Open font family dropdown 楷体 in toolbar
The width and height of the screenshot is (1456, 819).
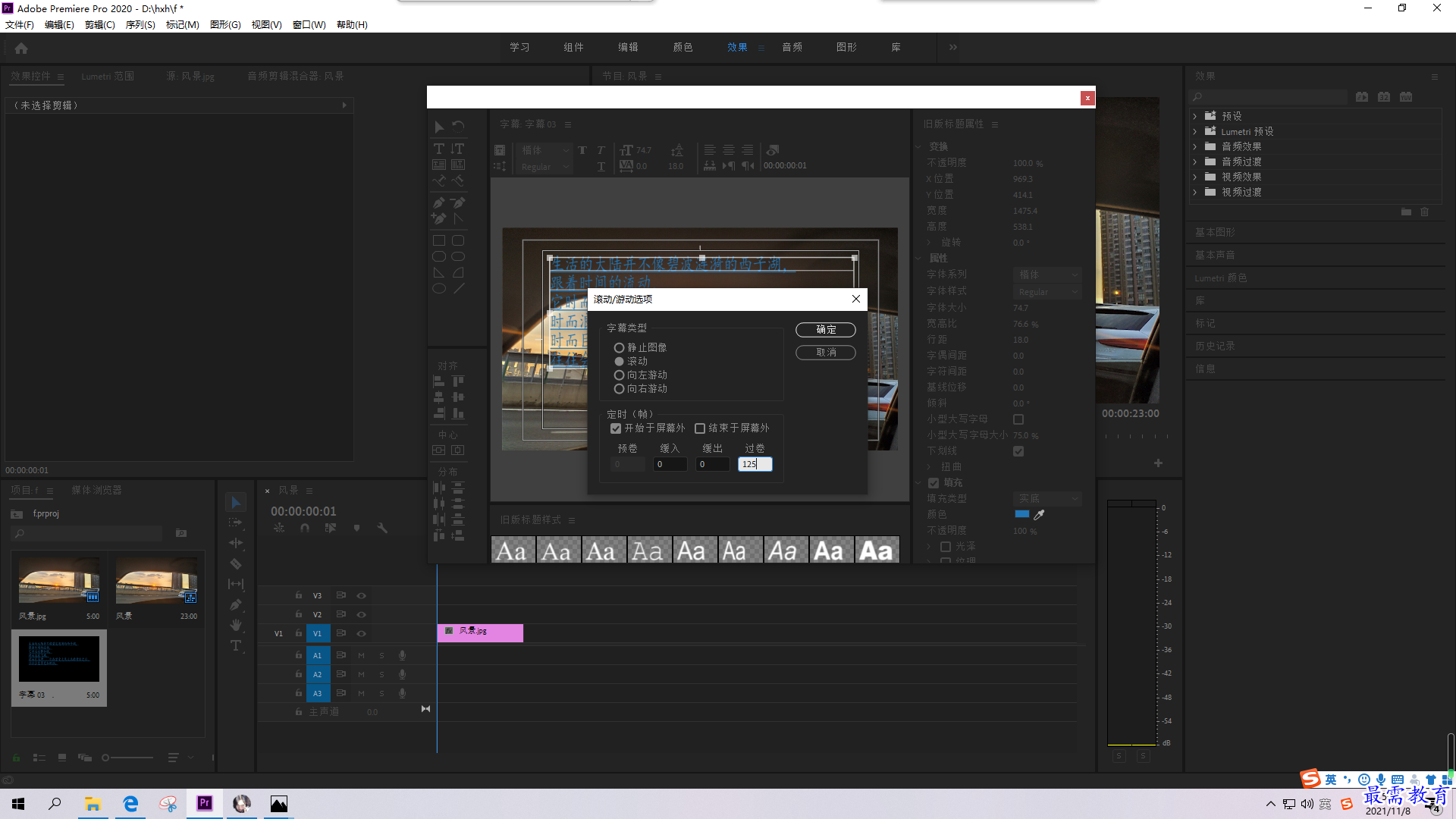544,150
